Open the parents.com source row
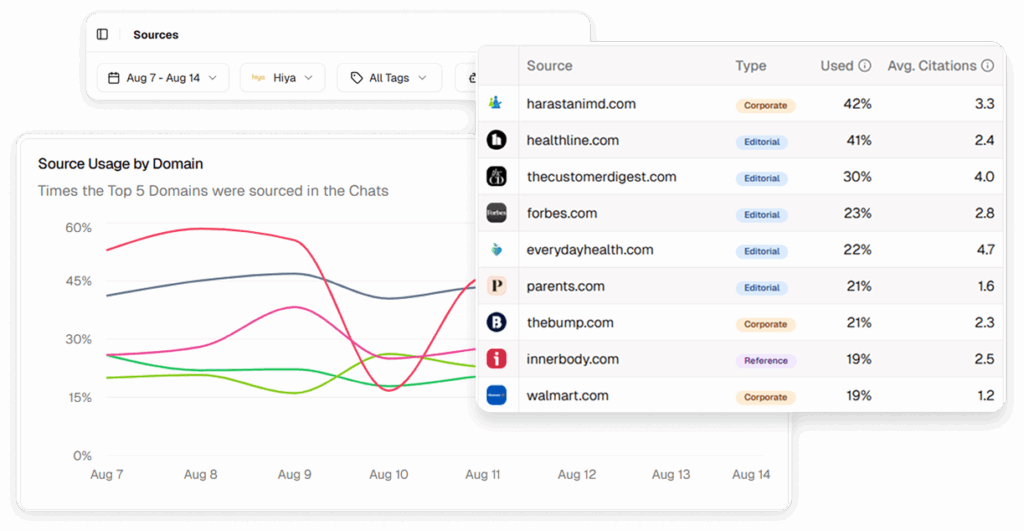Screen dimensions: 1024x531 (x=741, y=286)
